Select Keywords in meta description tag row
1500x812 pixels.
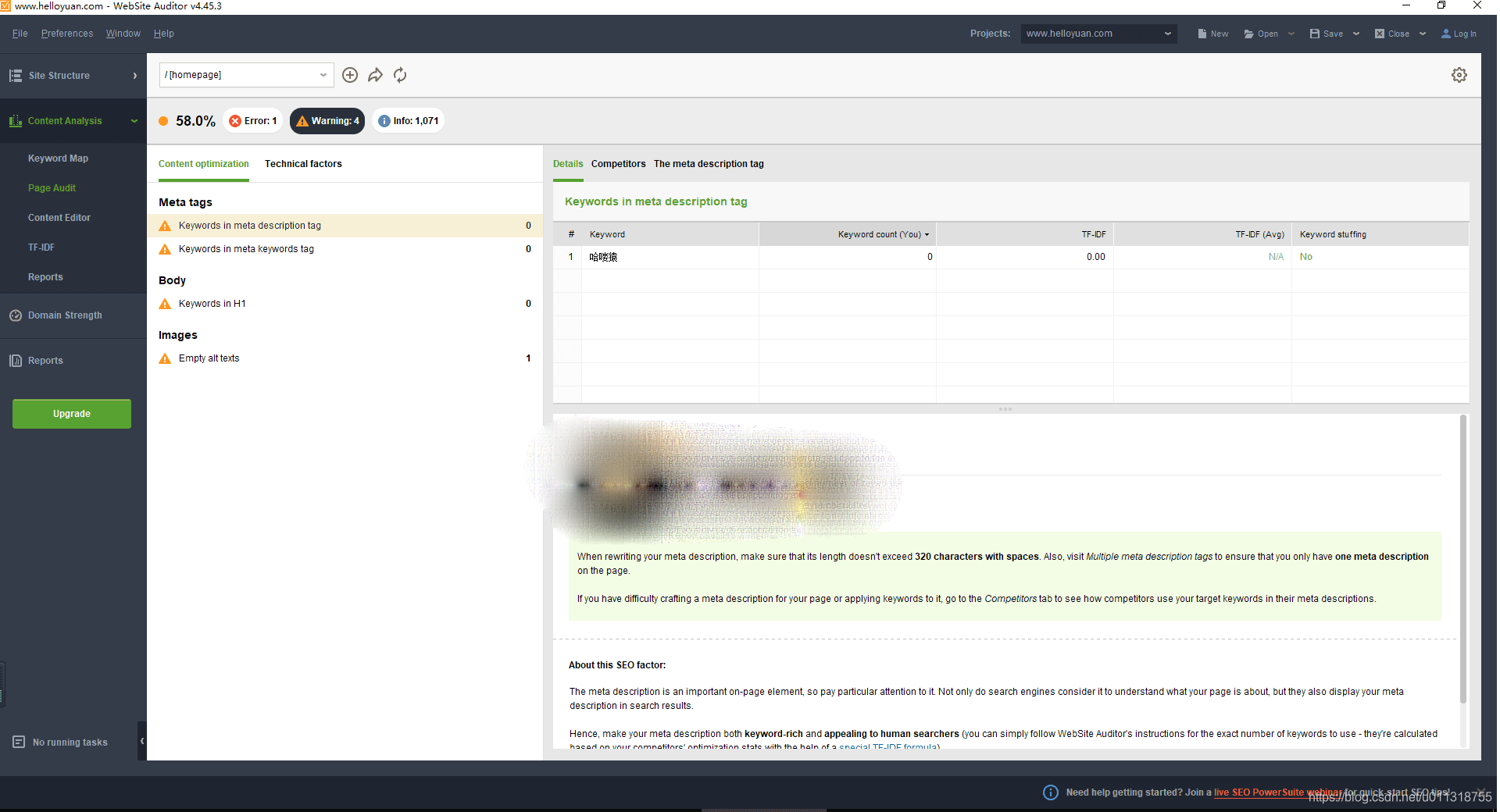click(x=345, y=226)
